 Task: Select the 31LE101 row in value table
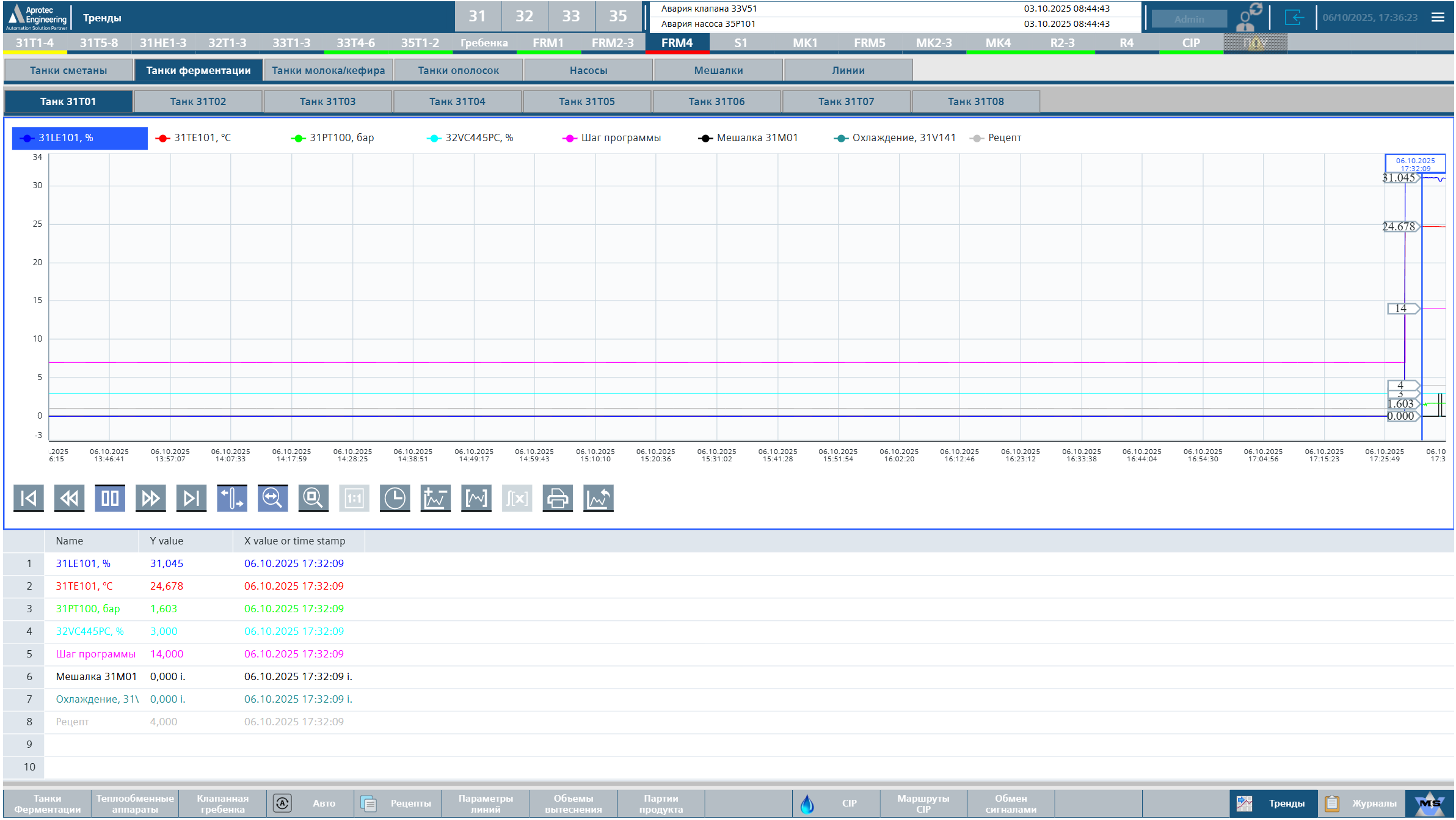point(83,563)
